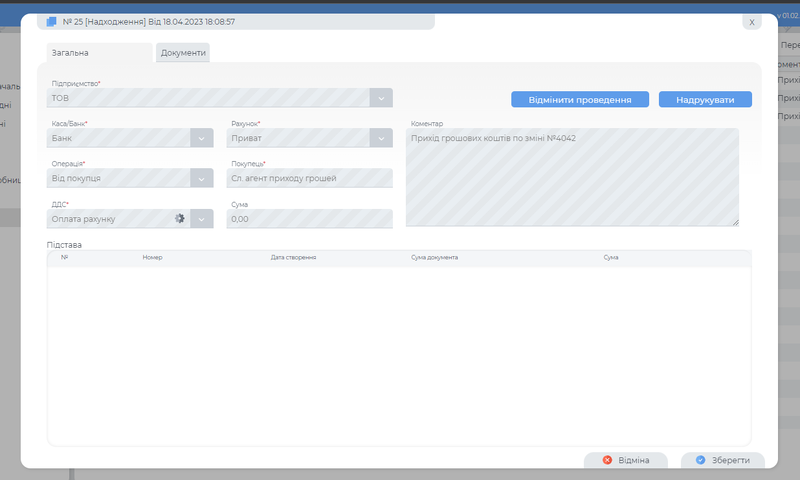The width and height of the screenshot is (800, 480).
Task: Save with the Зберегти button
Action: click(x=722, y=460)
